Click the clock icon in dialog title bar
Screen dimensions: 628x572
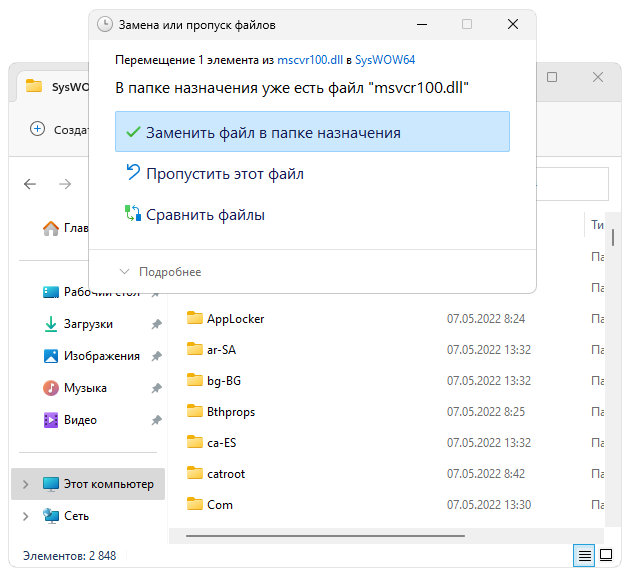105,24
